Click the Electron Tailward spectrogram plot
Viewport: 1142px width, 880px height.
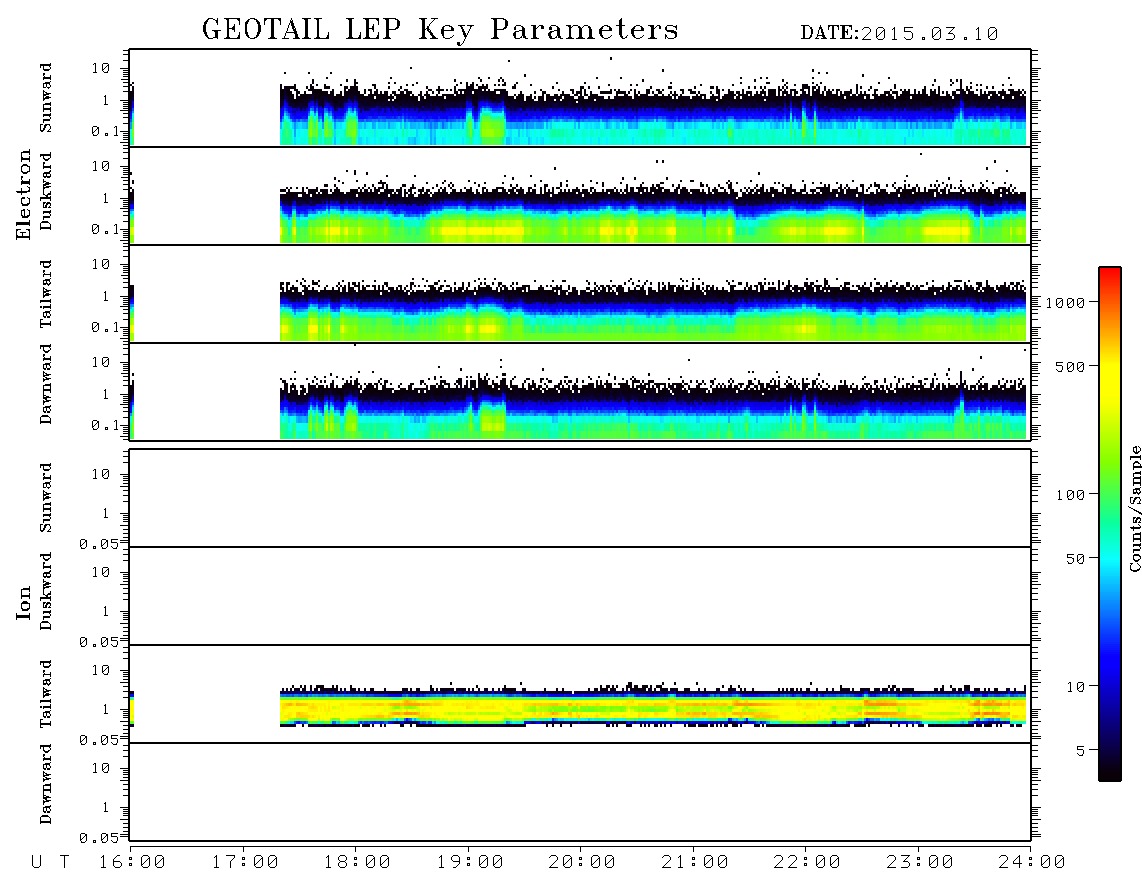pyautogui.click(x=580, y=294)
